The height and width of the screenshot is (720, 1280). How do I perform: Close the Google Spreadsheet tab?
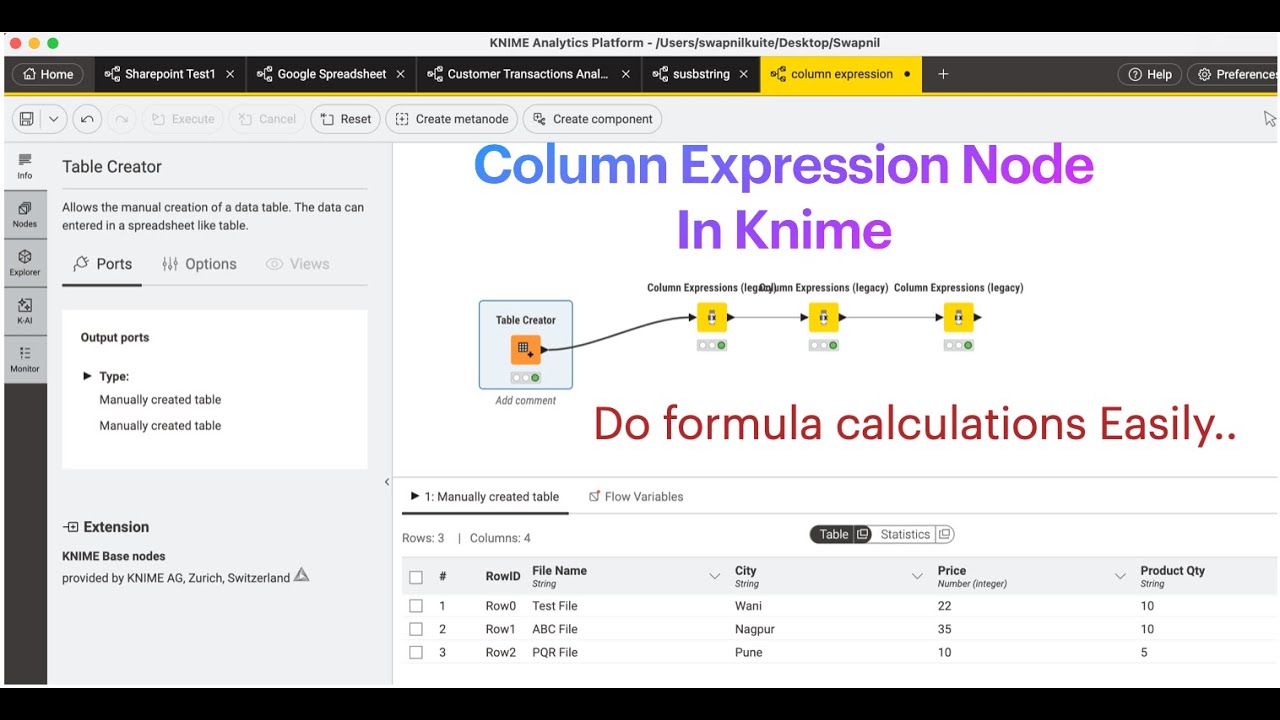click(x=400, y=74)
